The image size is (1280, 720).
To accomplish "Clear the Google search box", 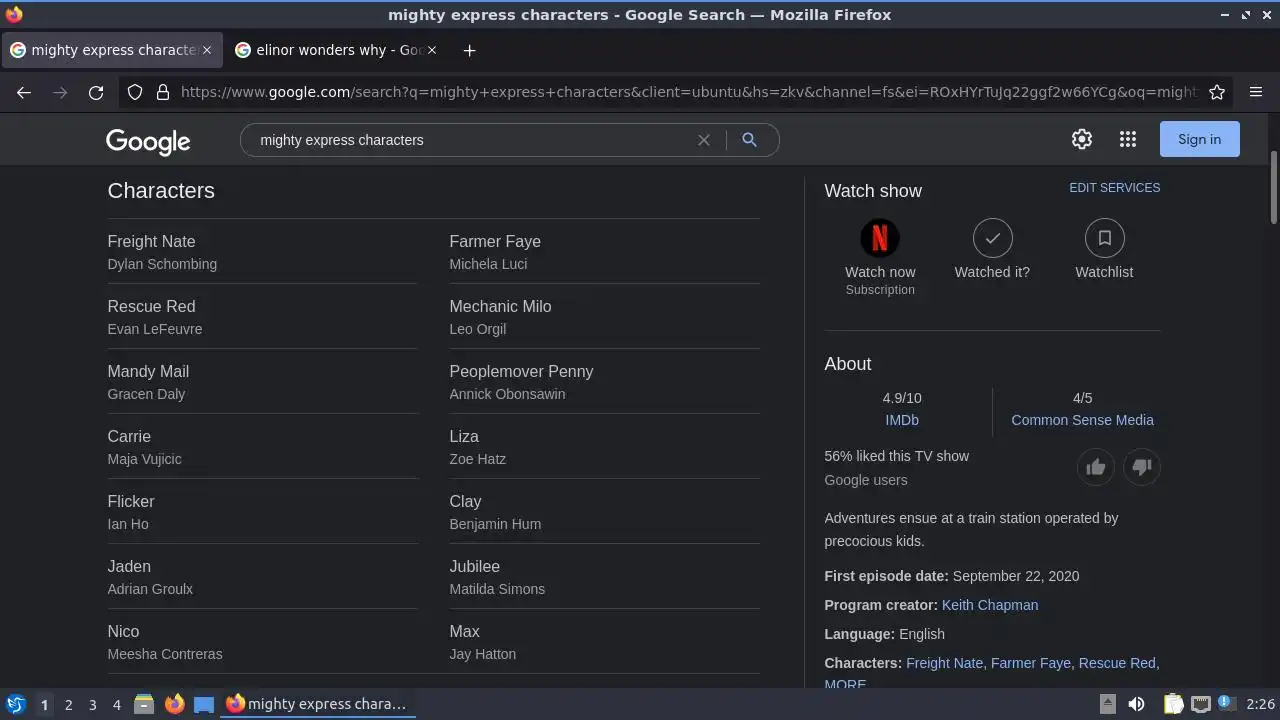I will click(x=704, y=140).
